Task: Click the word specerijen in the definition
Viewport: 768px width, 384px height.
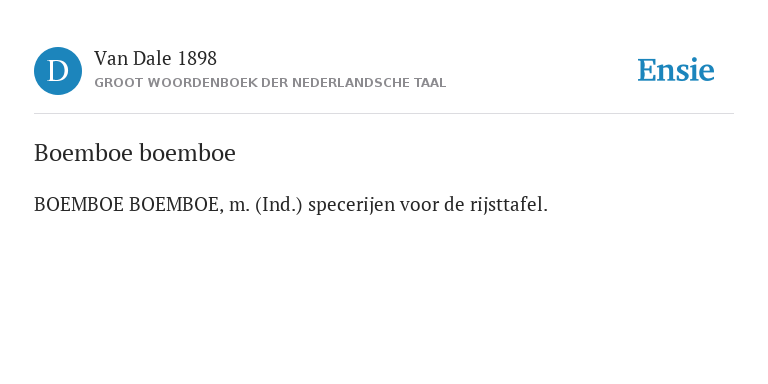Action: coord(352,205)
